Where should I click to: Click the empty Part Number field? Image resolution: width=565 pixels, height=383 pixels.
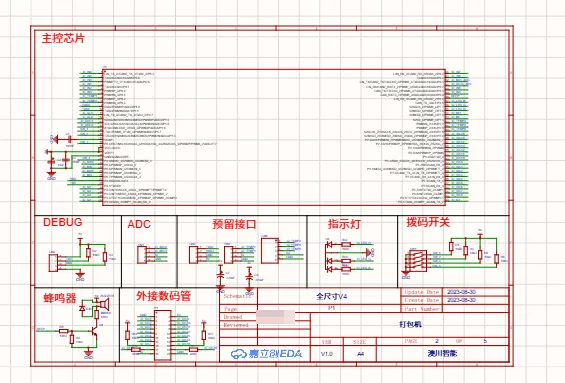click(475, 309)
